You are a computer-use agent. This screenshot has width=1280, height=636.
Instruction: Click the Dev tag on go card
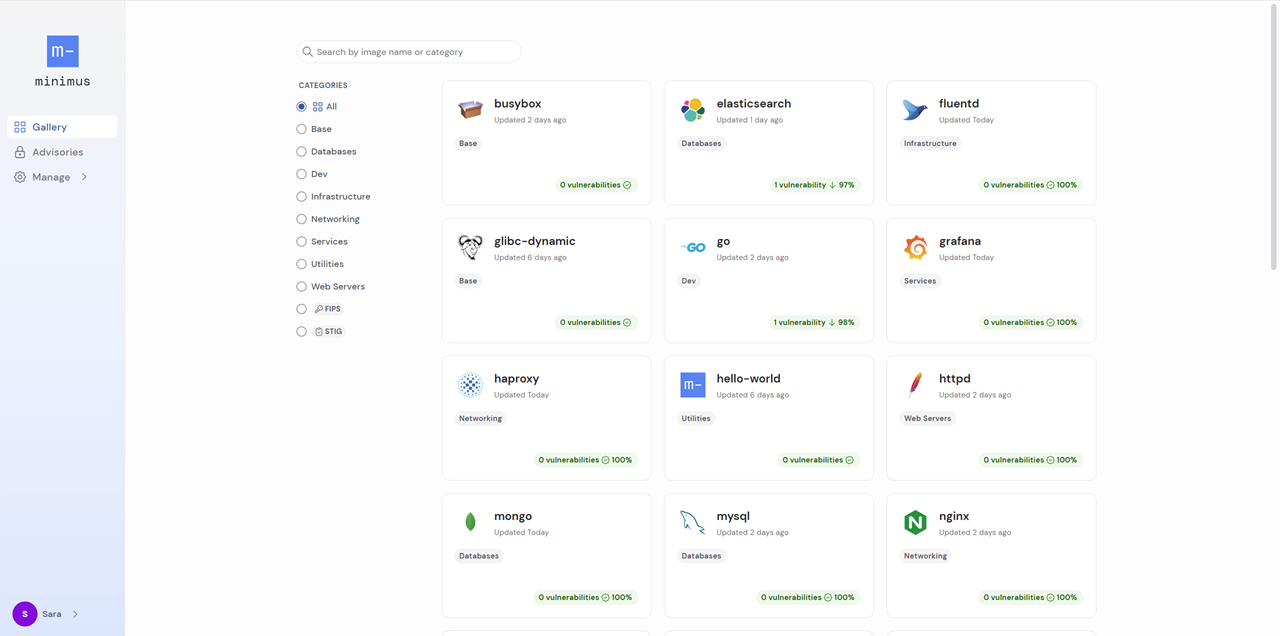pyautogui.click(x=688, y=281)
